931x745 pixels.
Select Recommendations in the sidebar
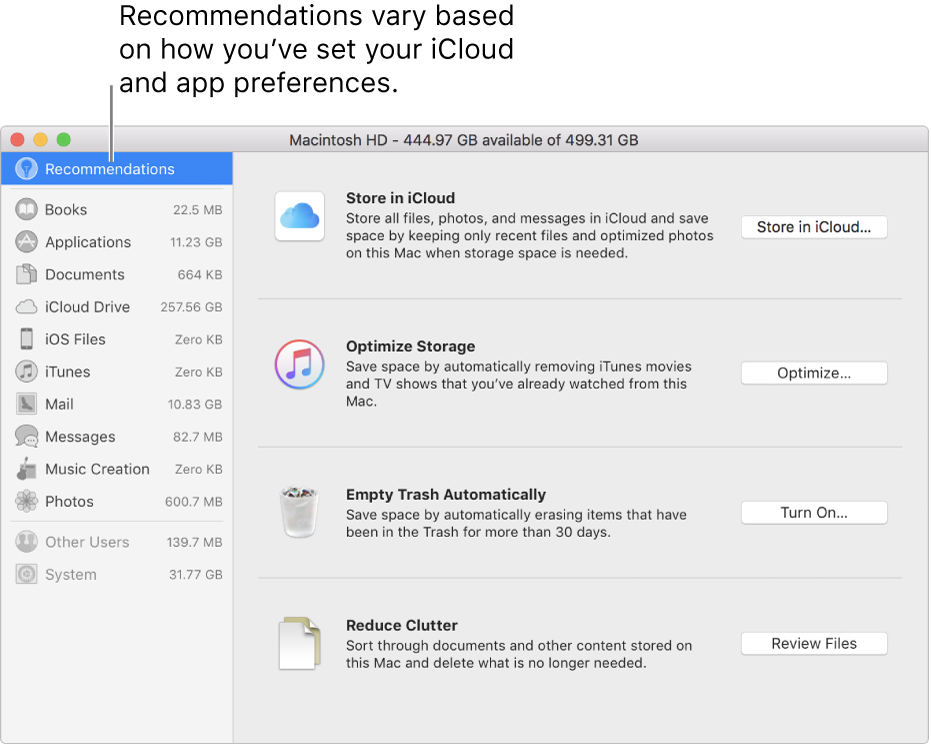(x=109, y=169)
